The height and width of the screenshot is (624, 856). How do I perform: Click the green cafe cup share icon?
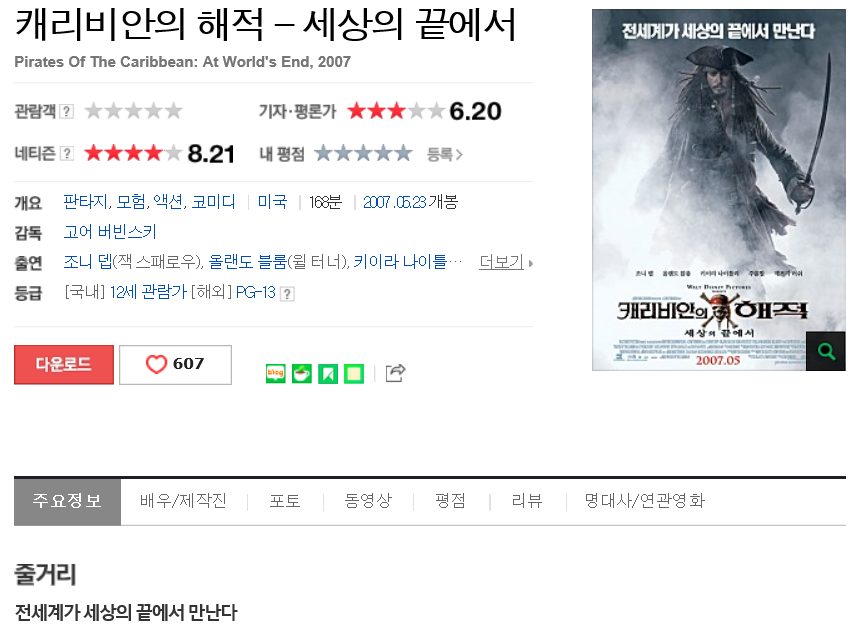click(x=302, y=374)
